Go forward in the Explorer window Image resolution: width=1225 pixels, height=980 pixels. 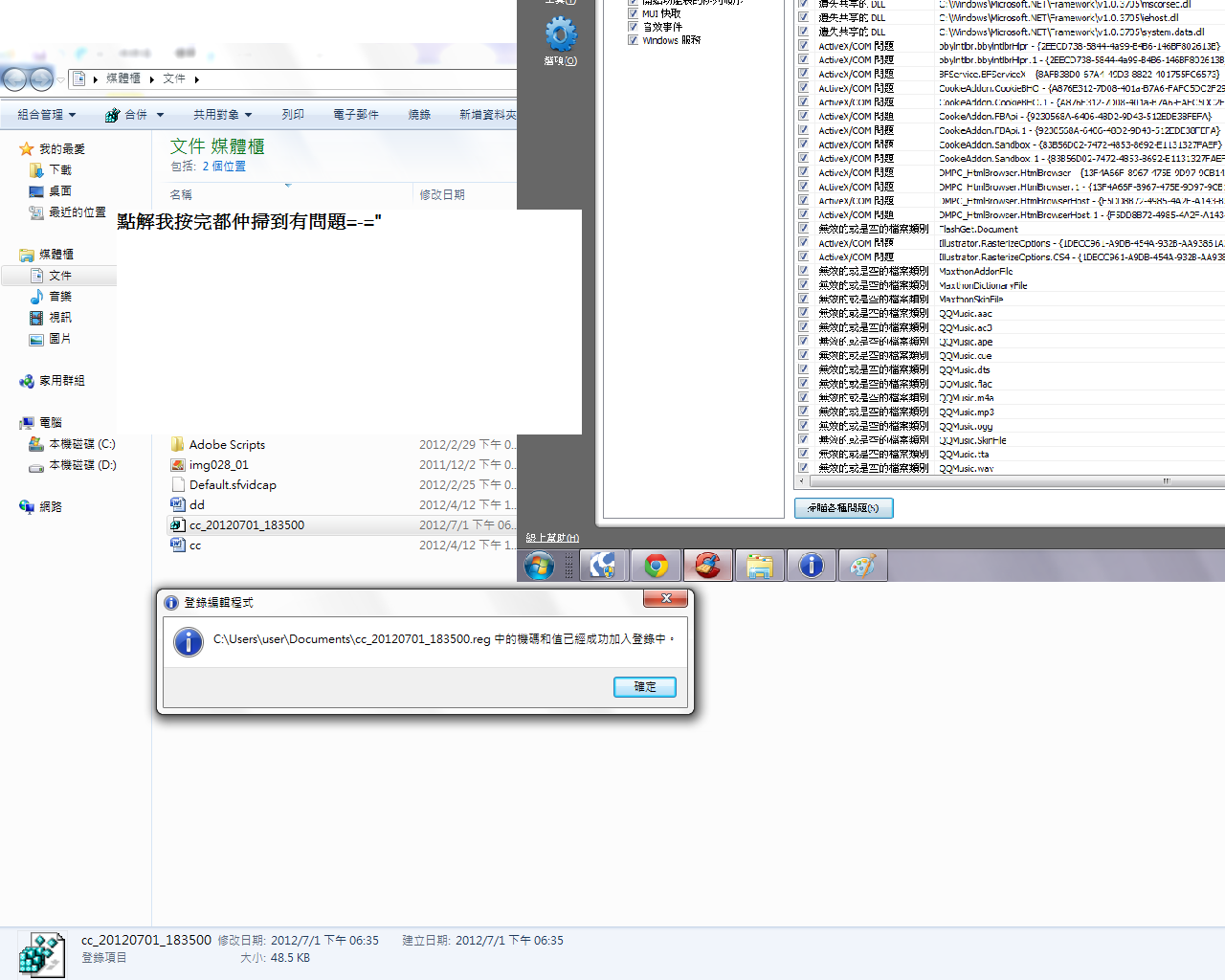tap(41, 78)
